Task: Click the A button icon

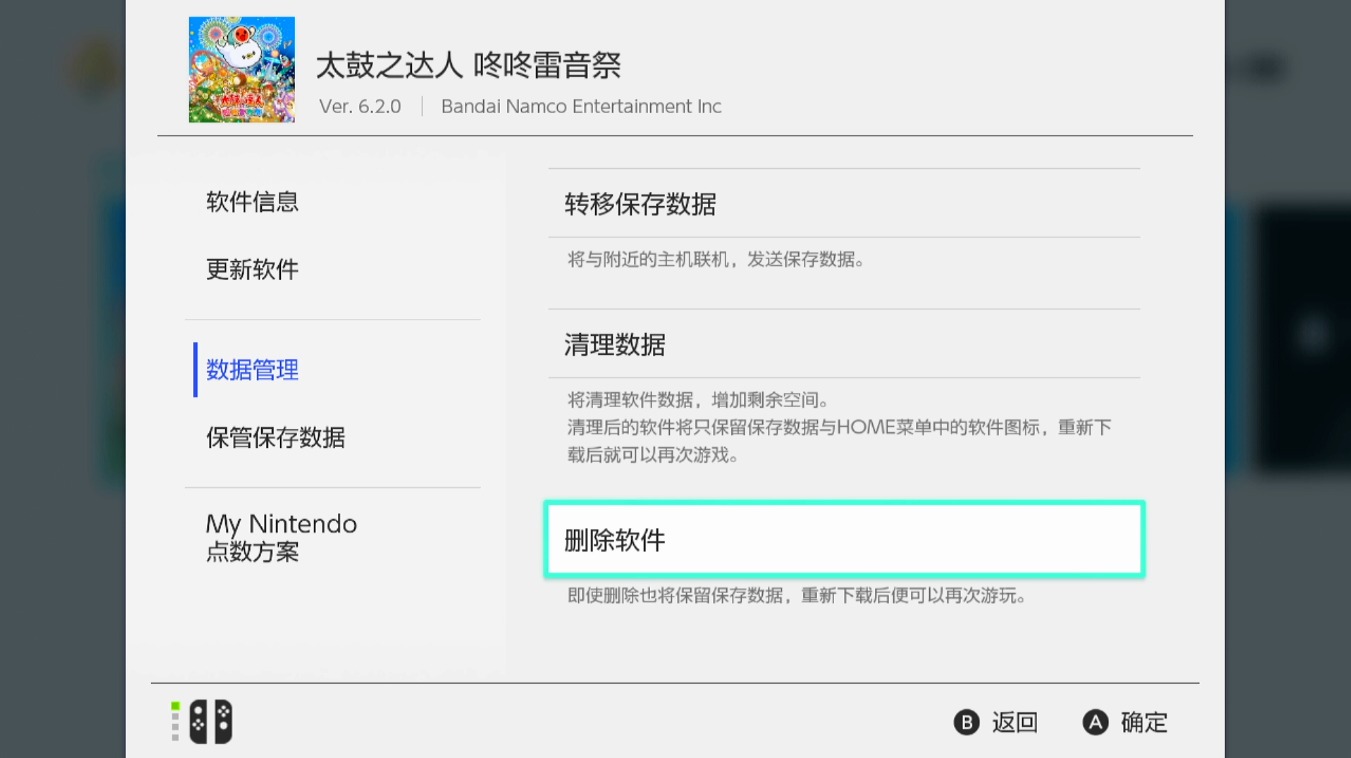Action: 1096,722
